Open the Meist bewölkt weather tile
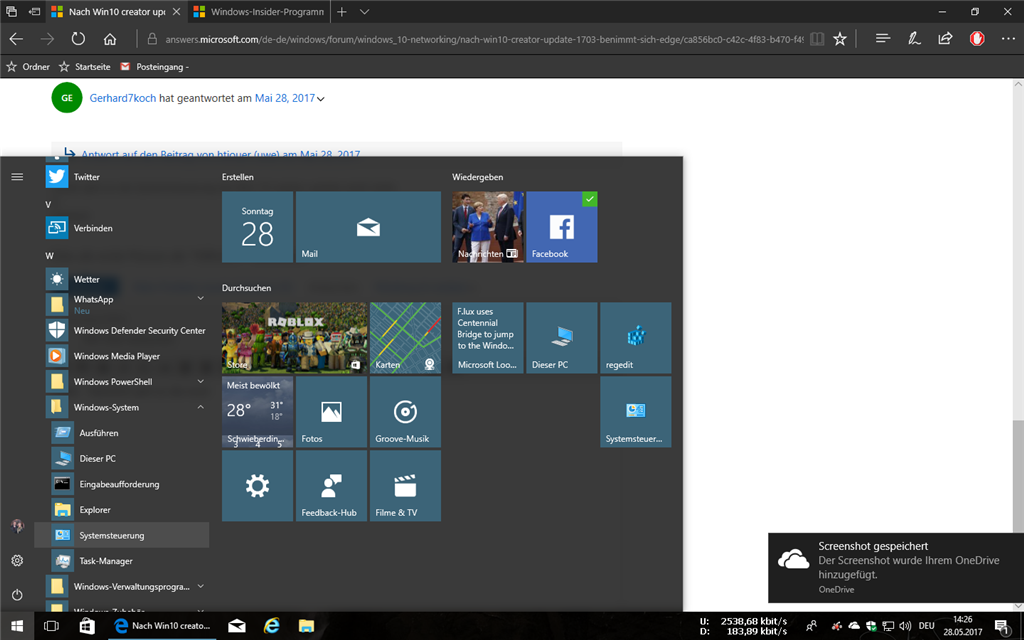The width and height of the screenshot is (1024, 640). (257, 411)
